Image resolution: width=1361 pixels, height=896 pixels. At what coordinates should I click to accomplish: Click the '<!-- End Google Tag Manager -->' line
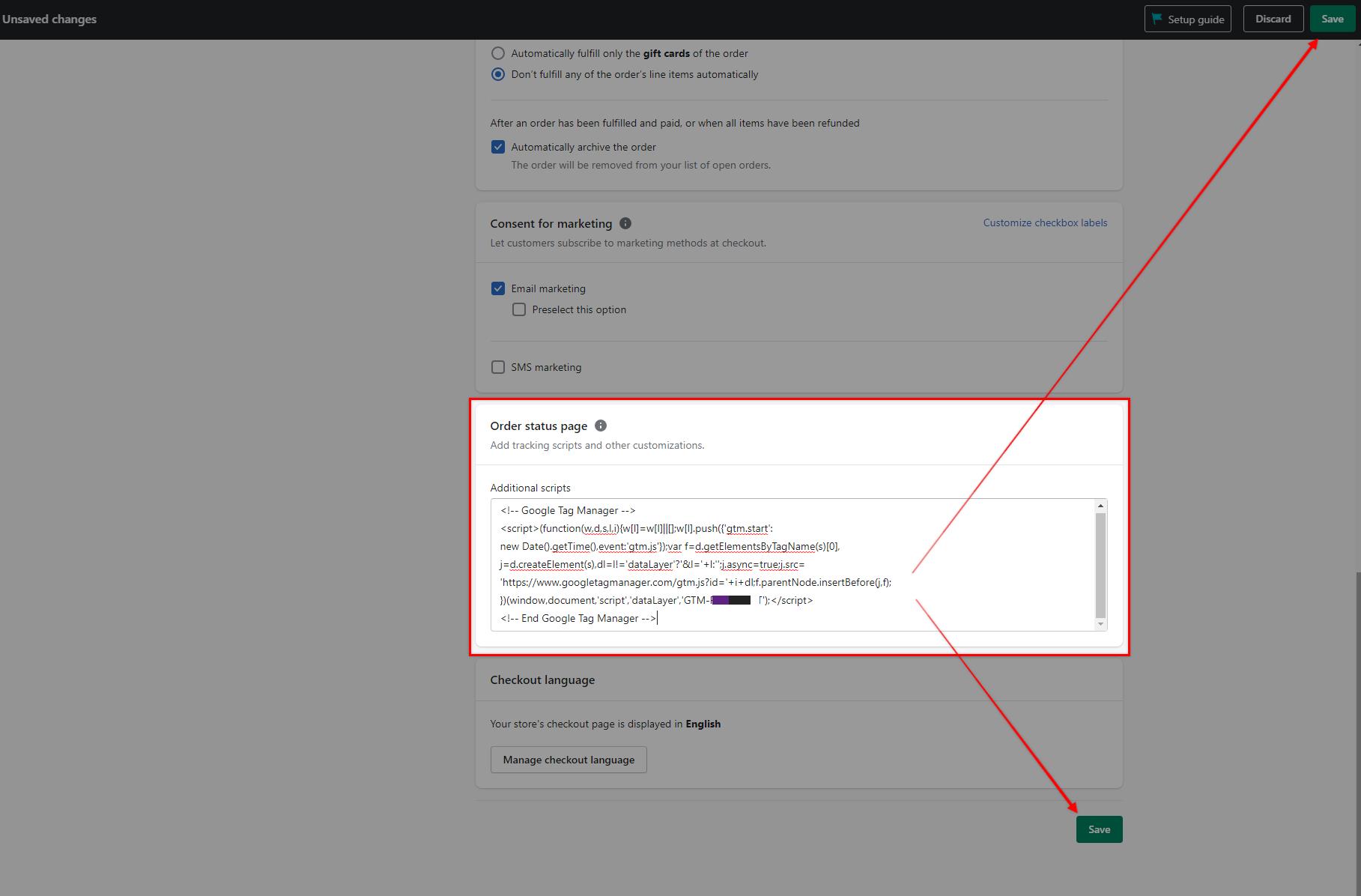tap(578, 618)
